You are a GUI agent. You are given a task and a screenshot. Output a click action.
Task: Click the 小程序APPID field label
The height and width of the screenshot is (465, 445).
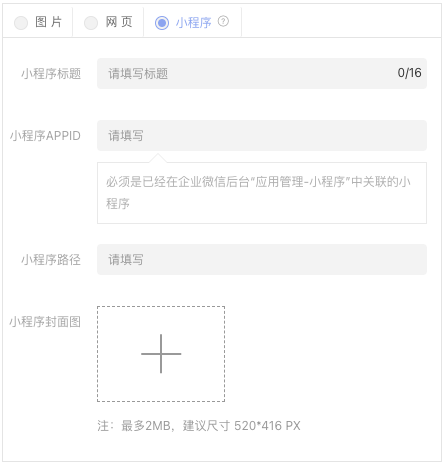45,136
